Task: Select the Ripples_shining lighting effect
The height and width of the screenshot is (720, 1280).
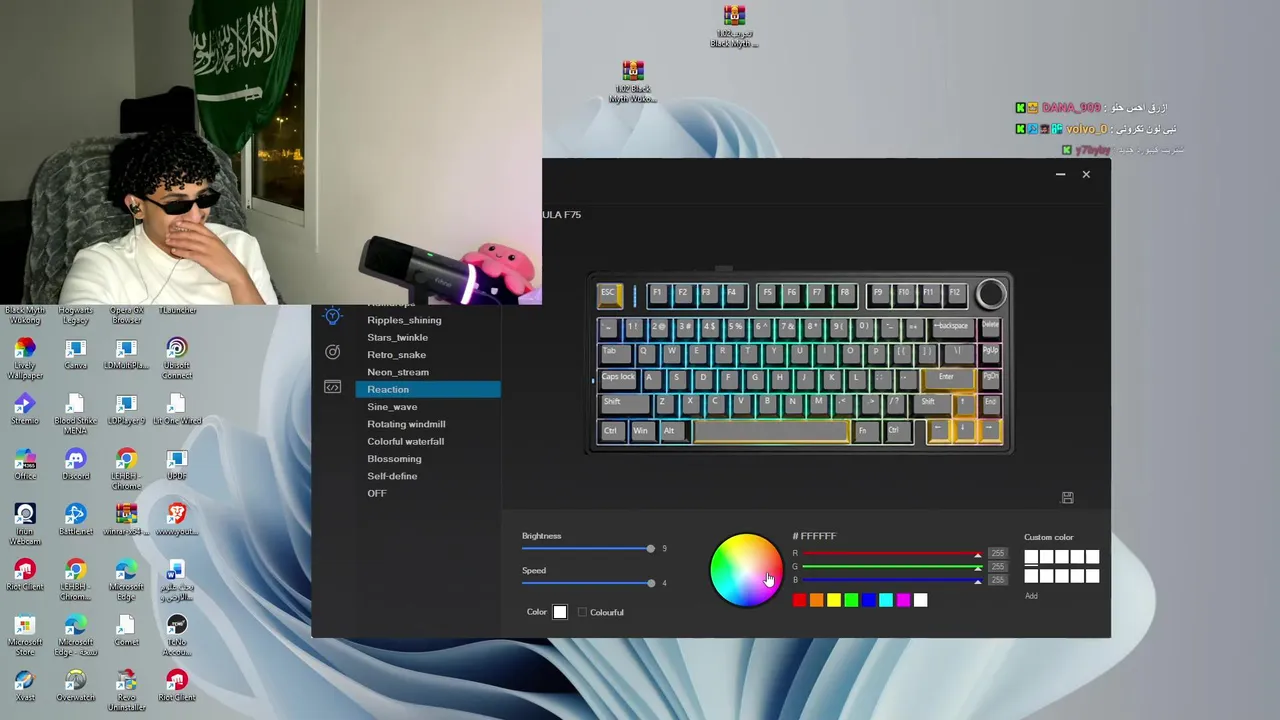Action: (427, 320)
